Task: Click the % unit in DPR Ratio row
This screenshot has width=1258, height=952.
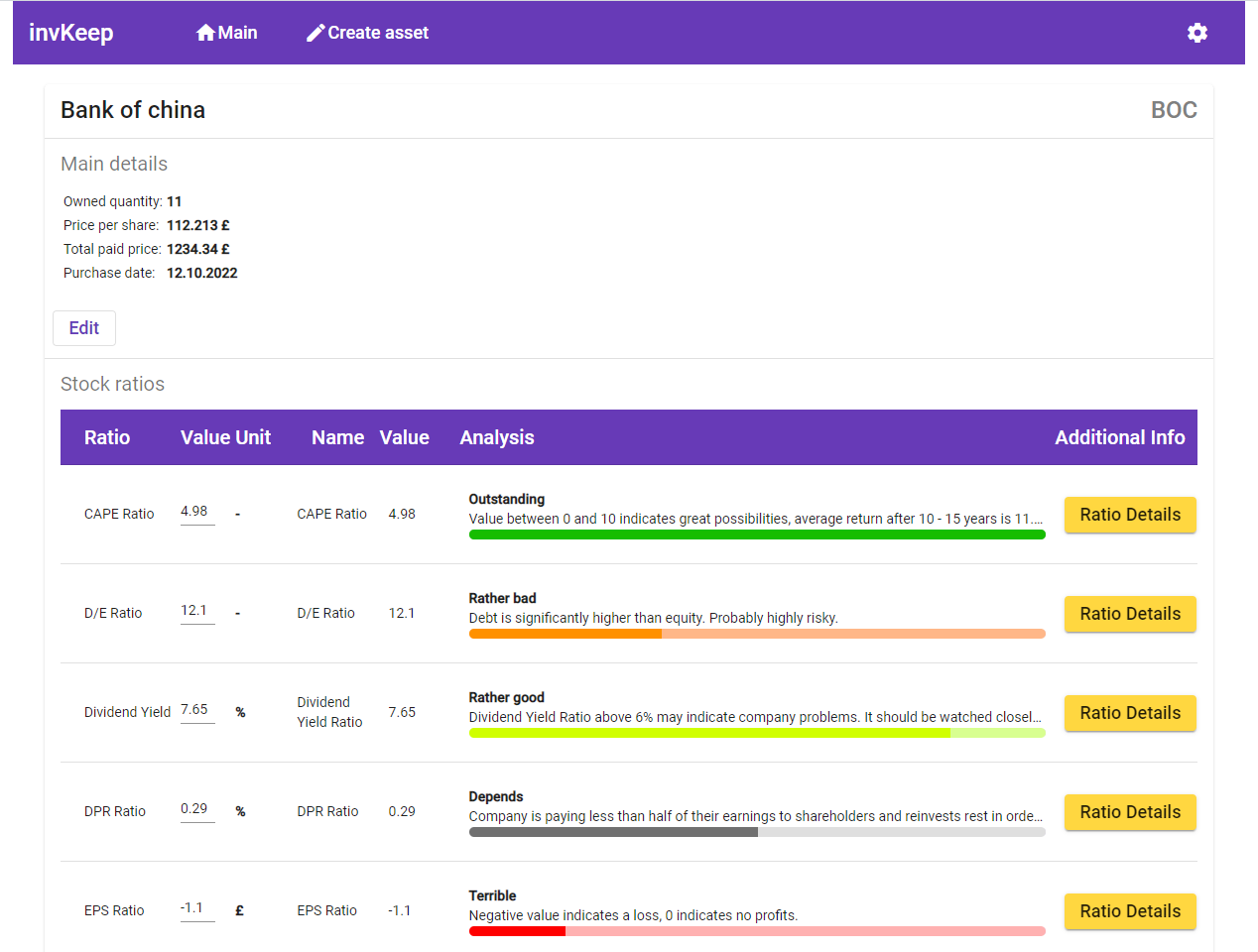Action: pyautogui.click(x=240, y=811)
